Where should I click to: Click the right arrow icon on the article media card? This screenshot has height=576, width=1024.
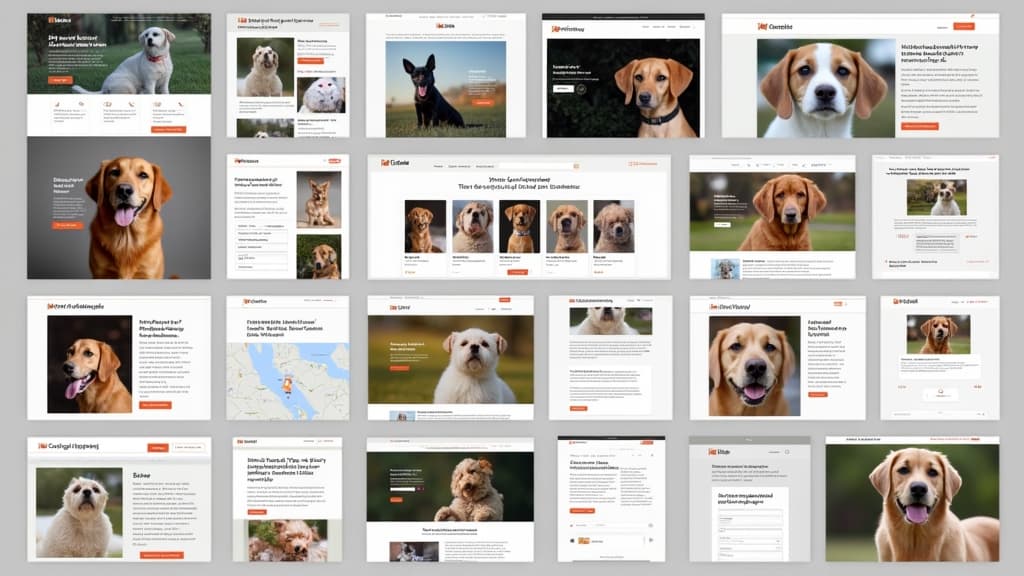point(650,540)
